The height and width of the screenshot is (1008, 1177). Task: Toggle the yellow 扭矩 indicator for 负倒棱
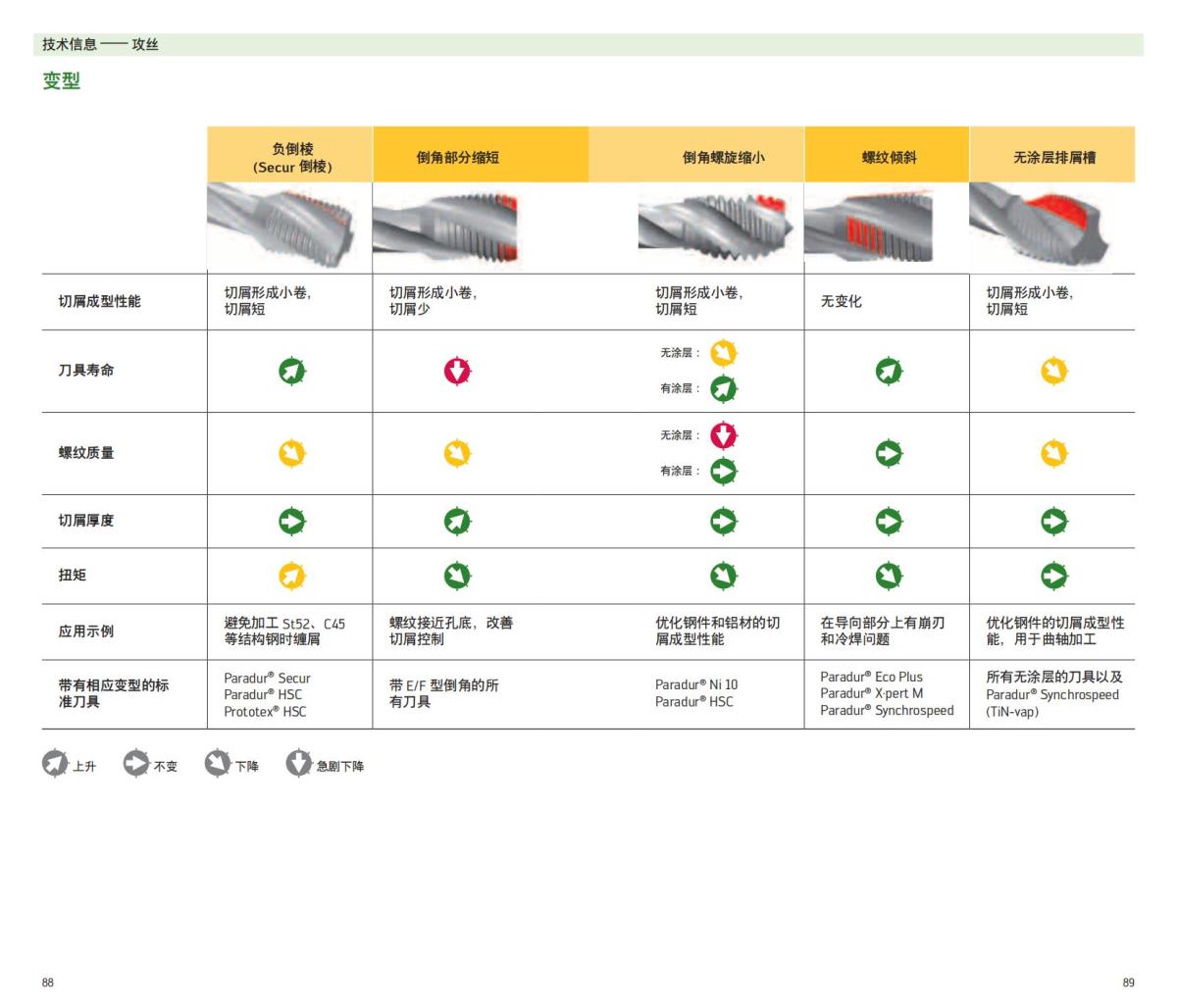point(290,575)
